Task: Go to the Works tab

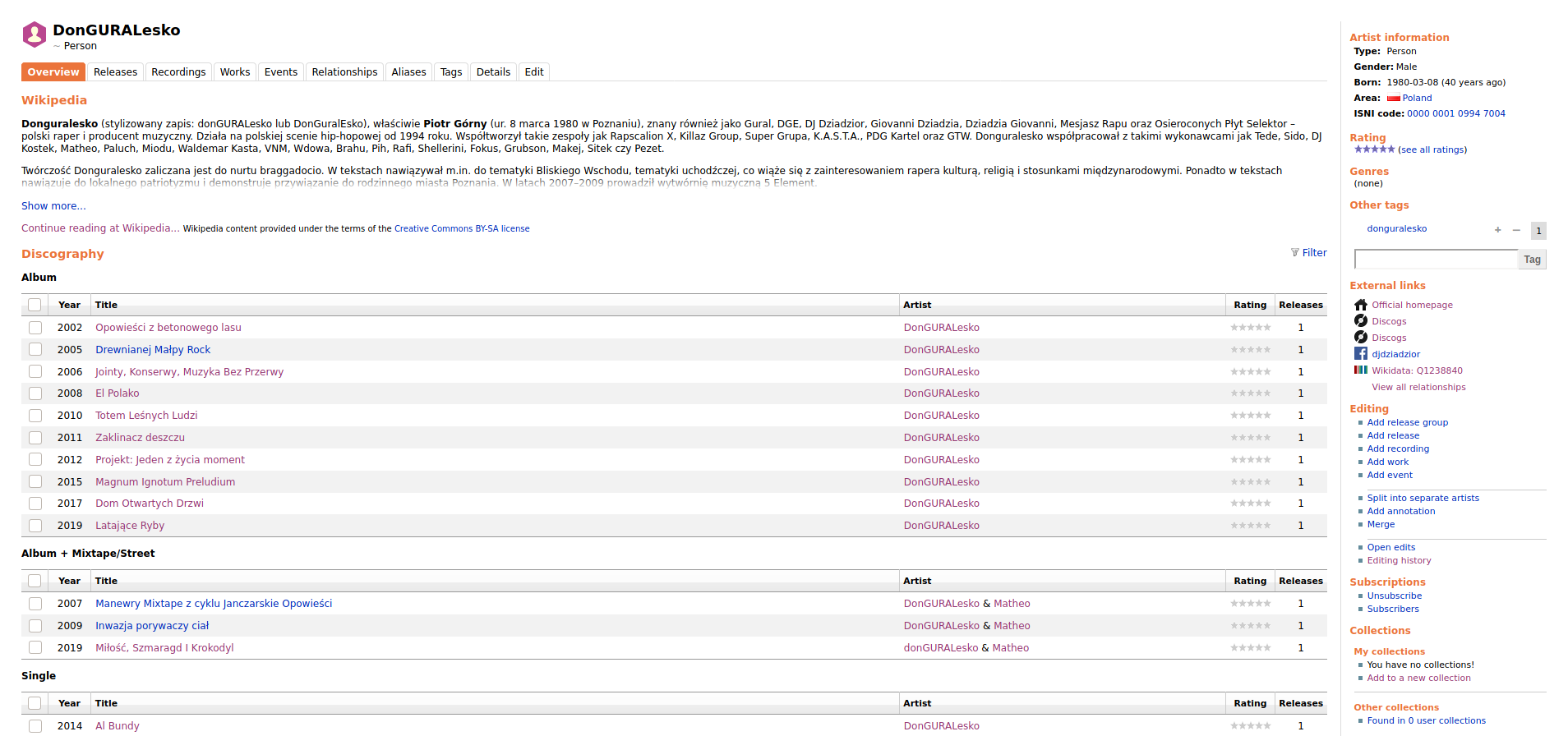Action: pos(235,72)
